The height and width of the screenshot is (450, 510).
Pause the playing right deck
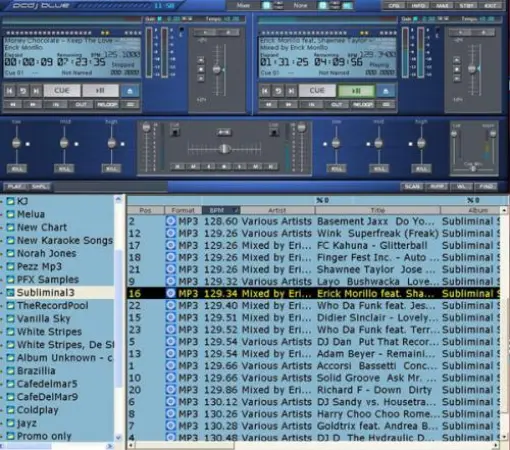click(x=356, y=91)
